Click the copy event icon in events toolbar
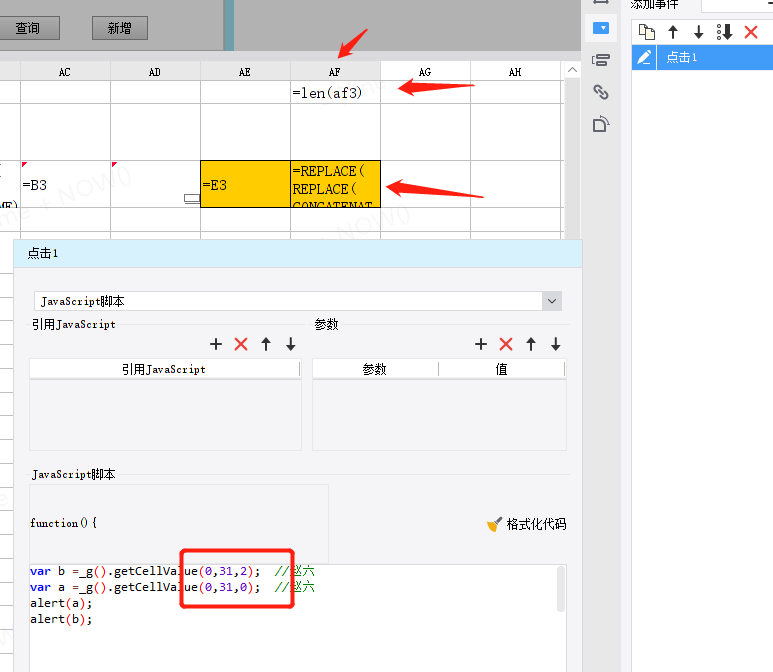Viewport: 773px width, 672px height. (646, 32)
